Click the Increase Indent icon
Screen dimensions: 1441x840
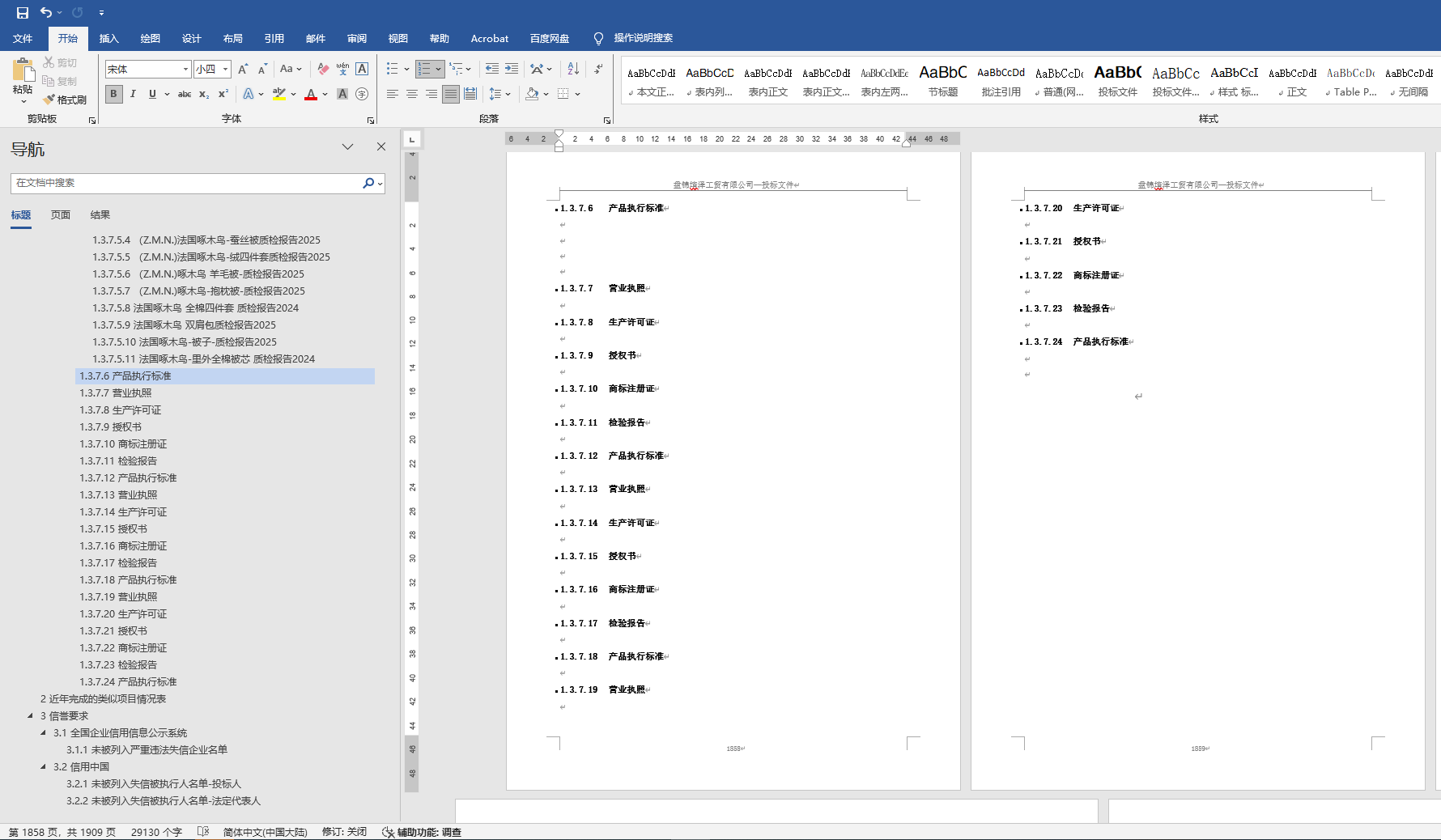coord(512,70)
